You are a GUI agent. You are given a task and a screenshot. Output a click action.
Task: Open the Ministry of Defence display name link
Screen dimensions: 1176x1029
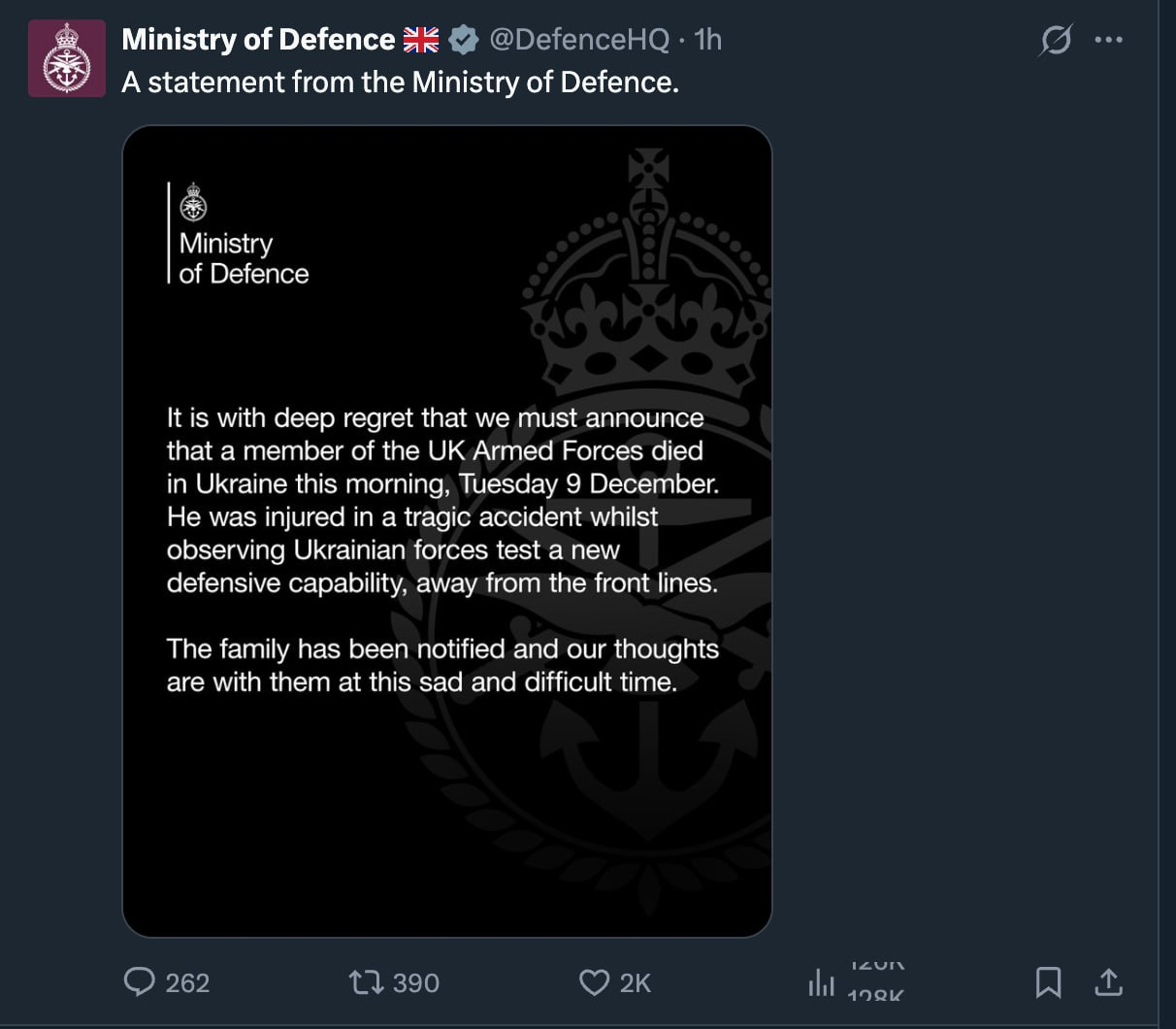[258, 40]
